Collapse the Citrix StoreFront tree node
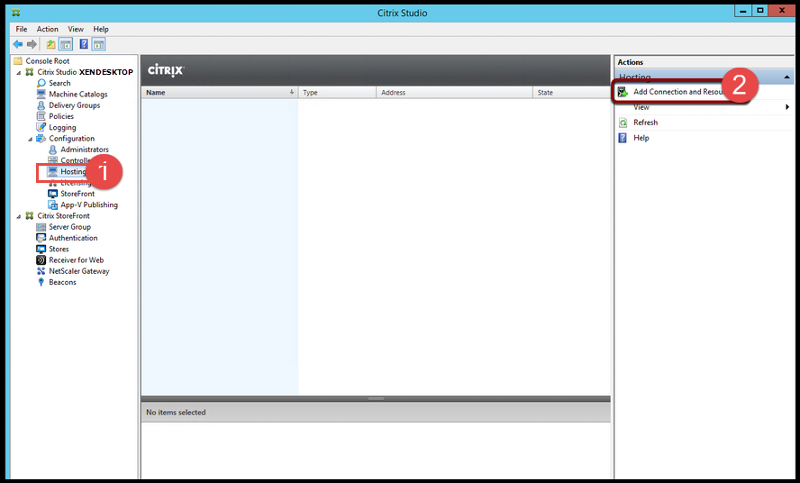 coord(19,216)
